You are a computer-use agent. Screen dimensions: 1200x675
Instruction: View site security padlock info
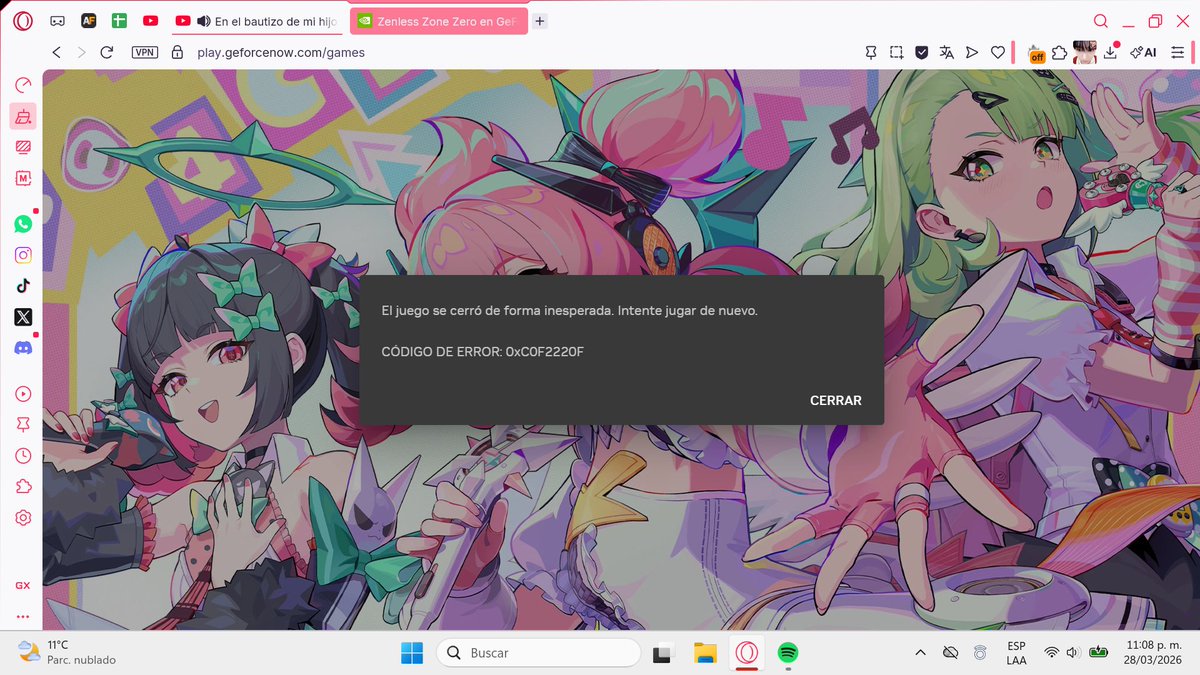[178, 52]
